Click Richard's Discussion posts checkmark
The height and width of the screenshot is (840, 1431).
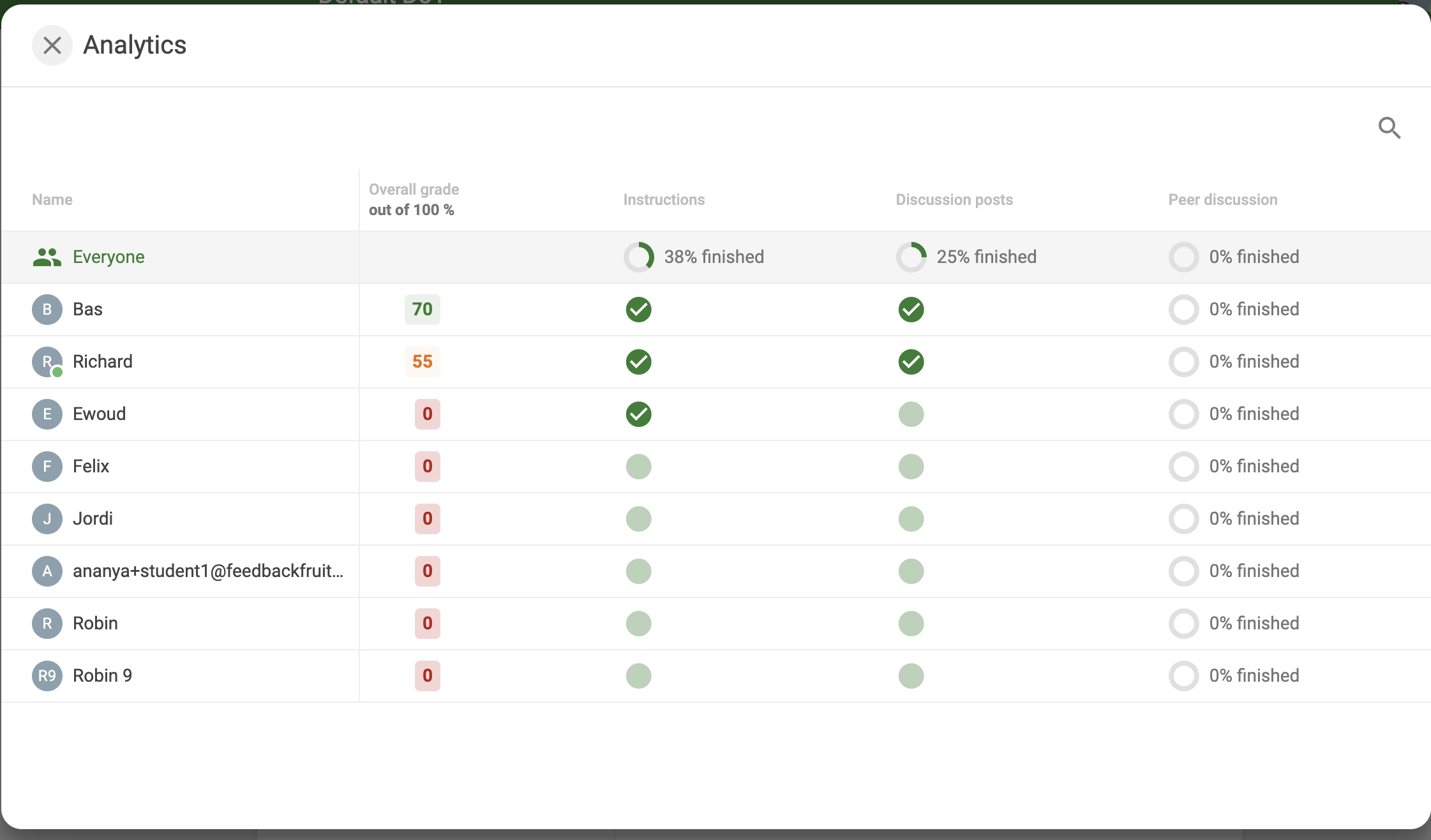pos(911,362)
